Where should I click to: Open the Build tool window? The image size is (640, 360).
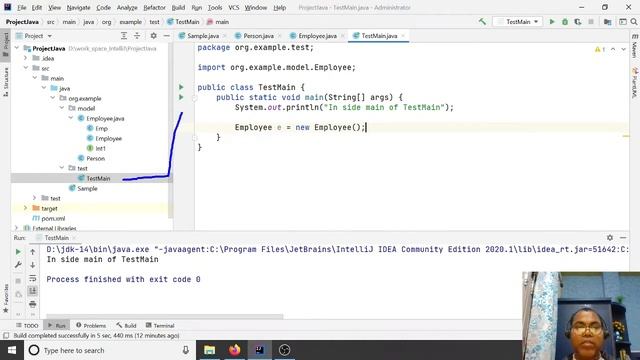(126, 325)
